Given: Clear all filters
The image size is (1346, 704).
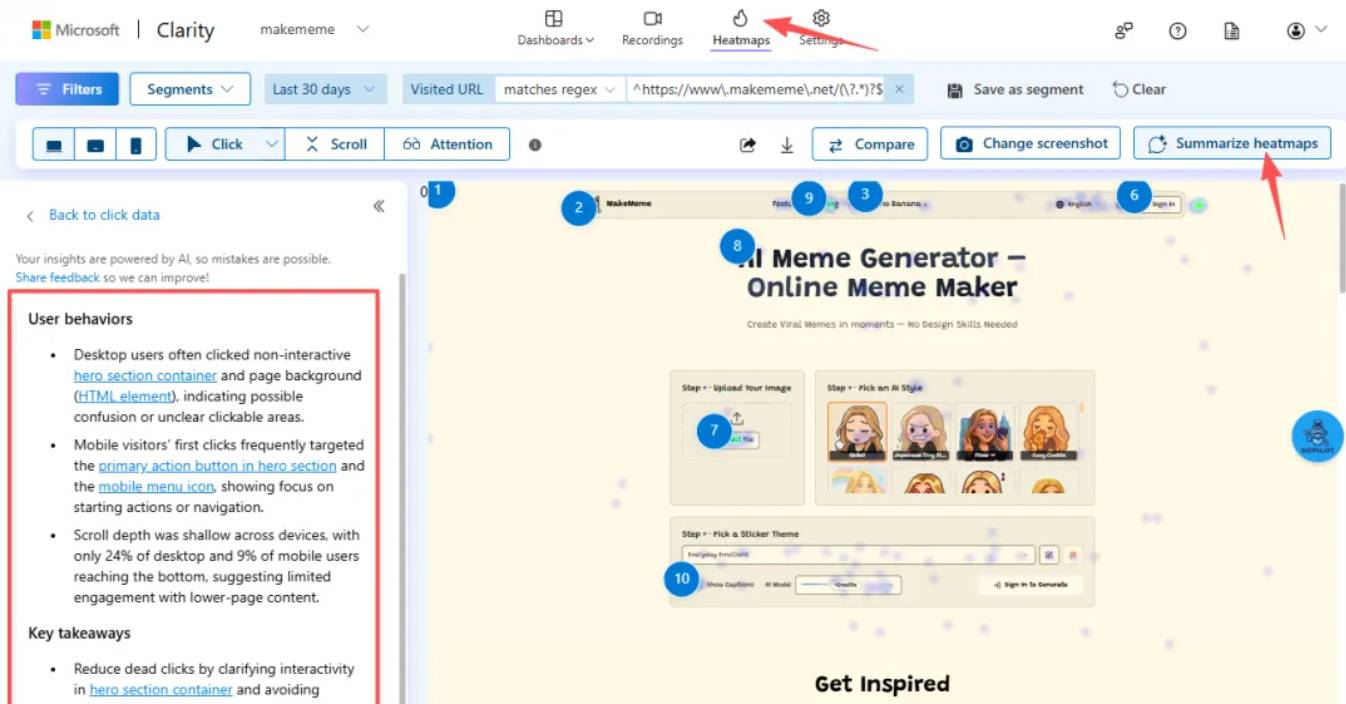Looking at the screenshot, I should (1139, 89).
